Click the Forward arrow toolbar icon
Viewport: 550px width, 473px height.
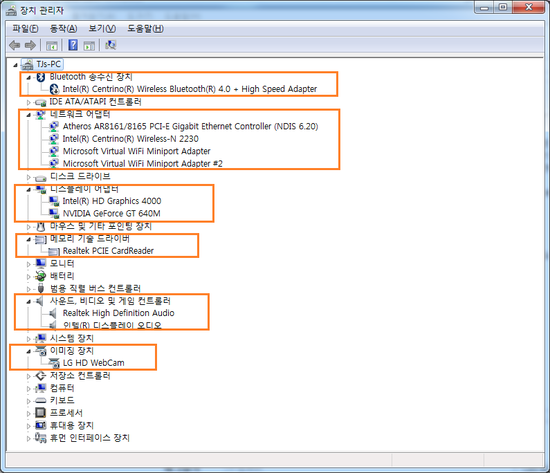click(31, 45)
